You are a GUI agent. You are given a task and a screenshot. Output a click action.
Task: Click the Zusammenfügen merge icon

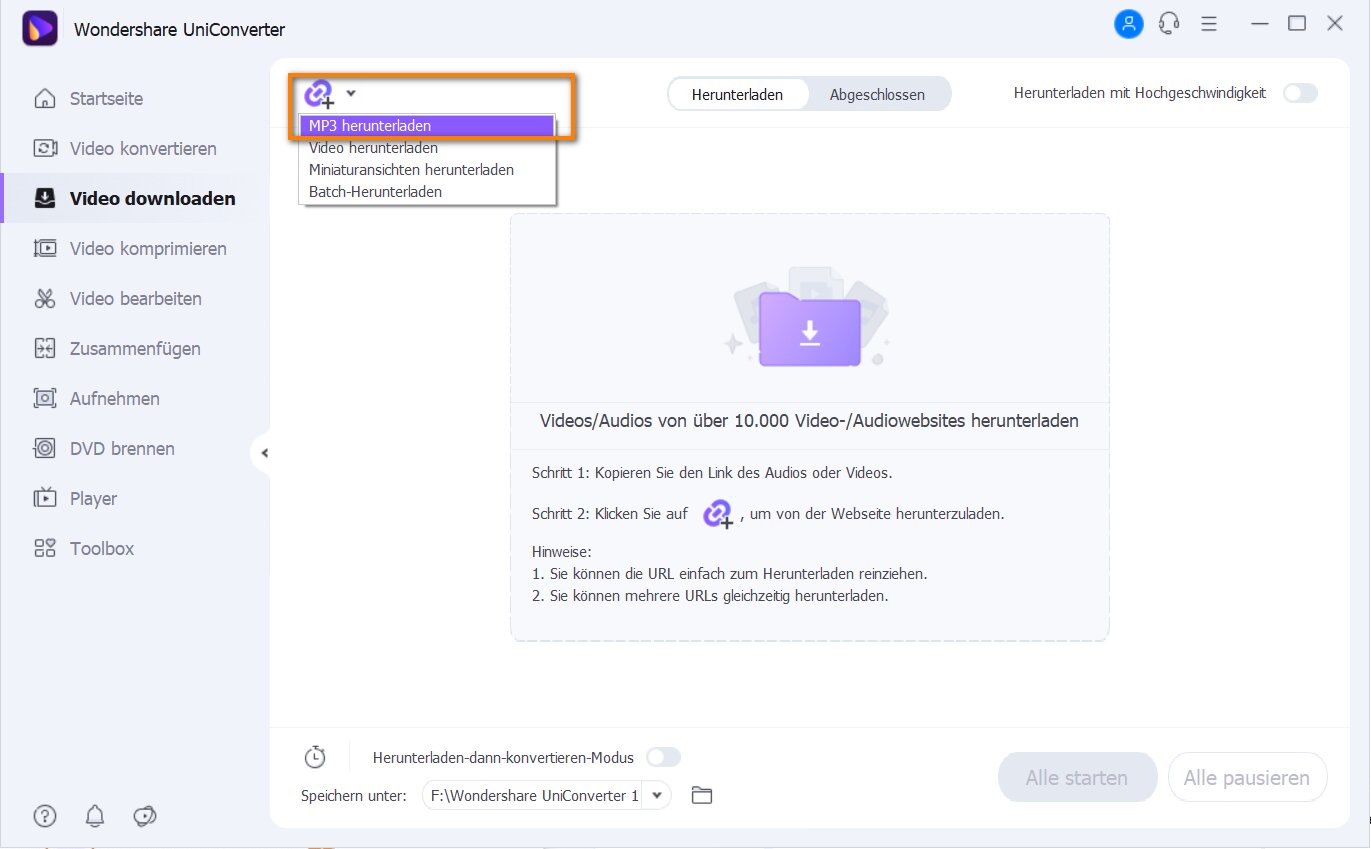[45, 349]
